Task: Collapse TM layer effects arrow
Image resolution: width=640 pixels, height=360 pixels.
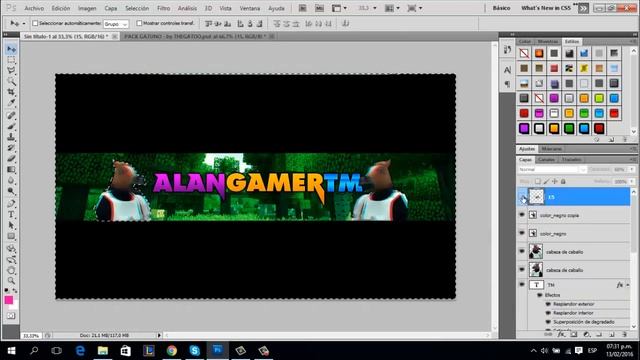Action: (x=628, y=285)
